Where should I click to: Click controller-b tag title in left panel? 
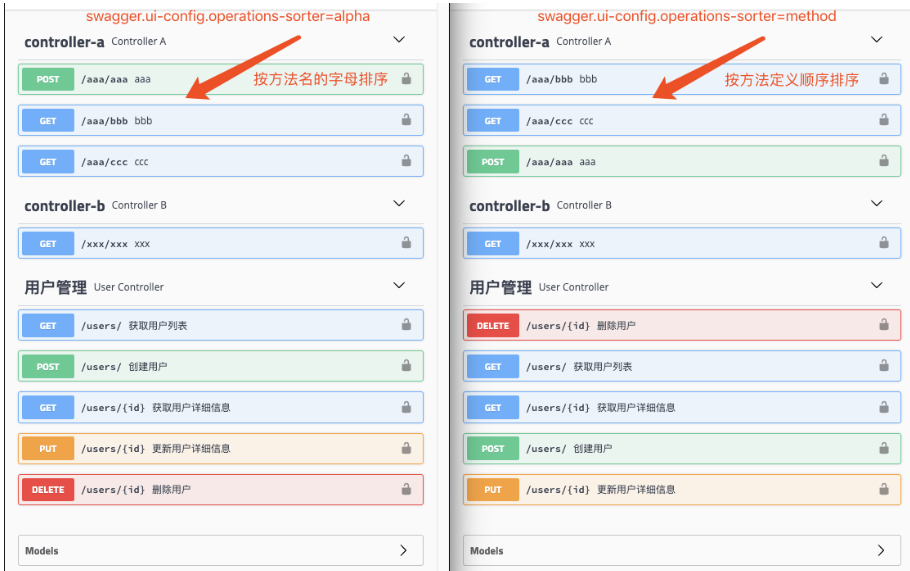[x=64, y=205]
